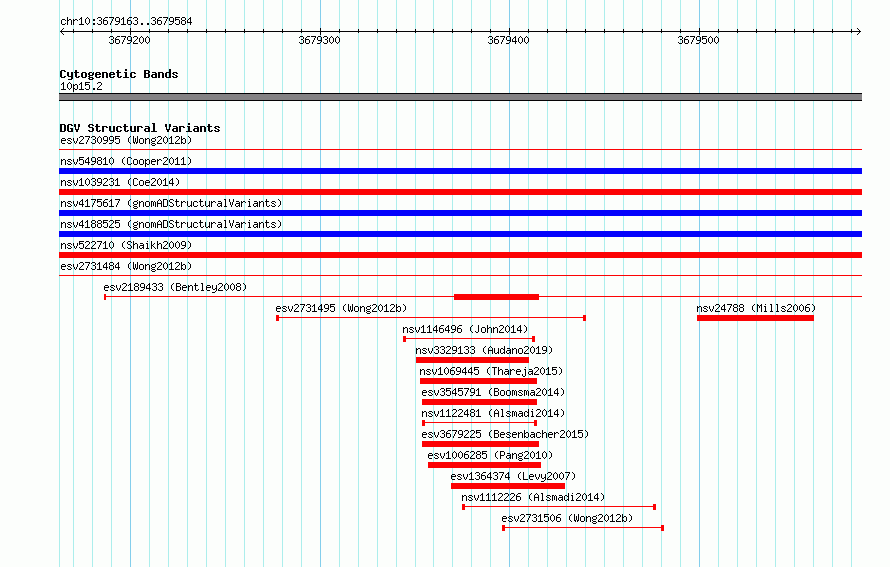The width and height of the screenshot is (890, 567).
Task: Click the Cytogenetic Bands track title
Action: 119,74
